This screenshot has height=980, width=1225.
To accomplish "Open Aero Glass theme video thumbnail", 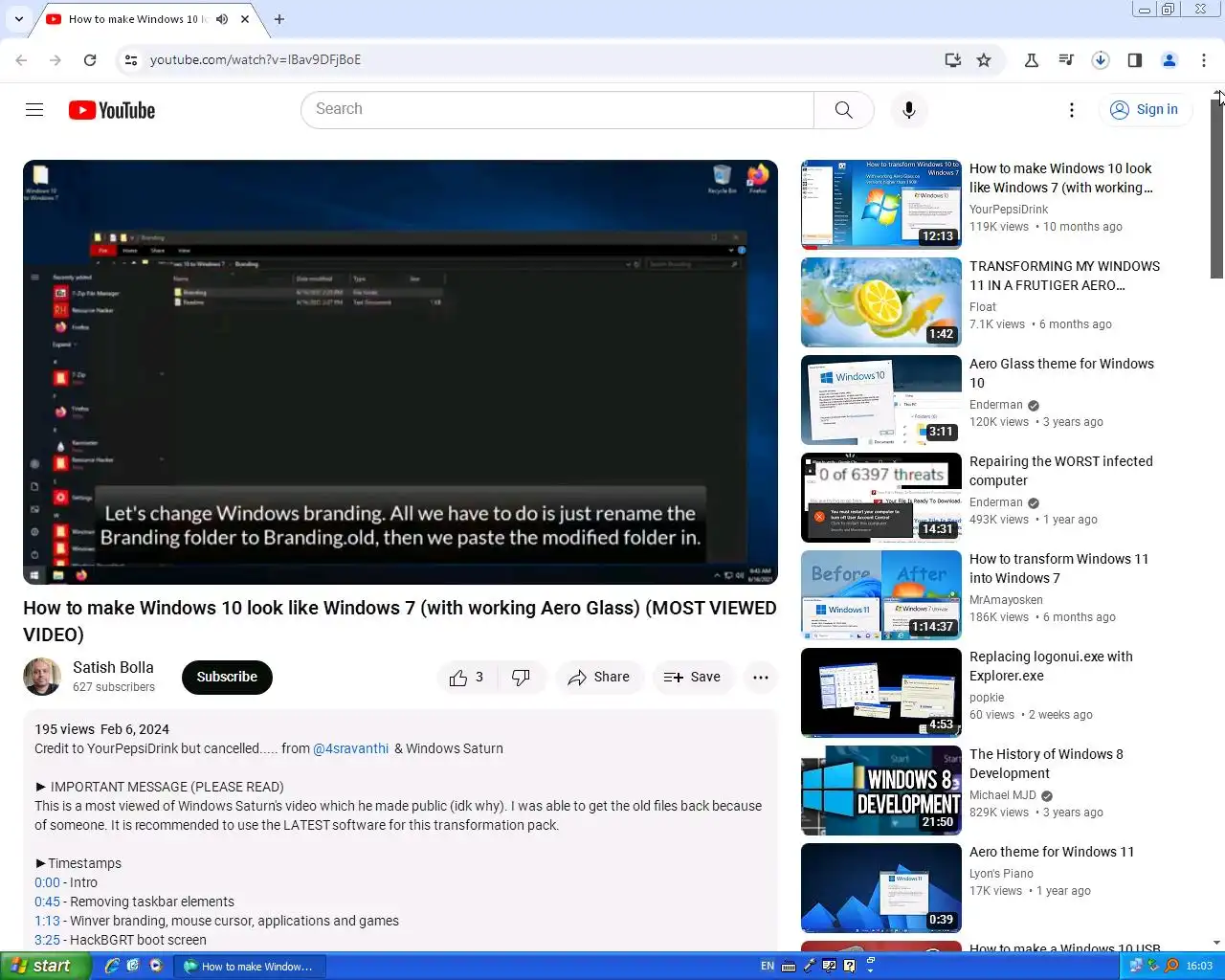I will 881,400.
